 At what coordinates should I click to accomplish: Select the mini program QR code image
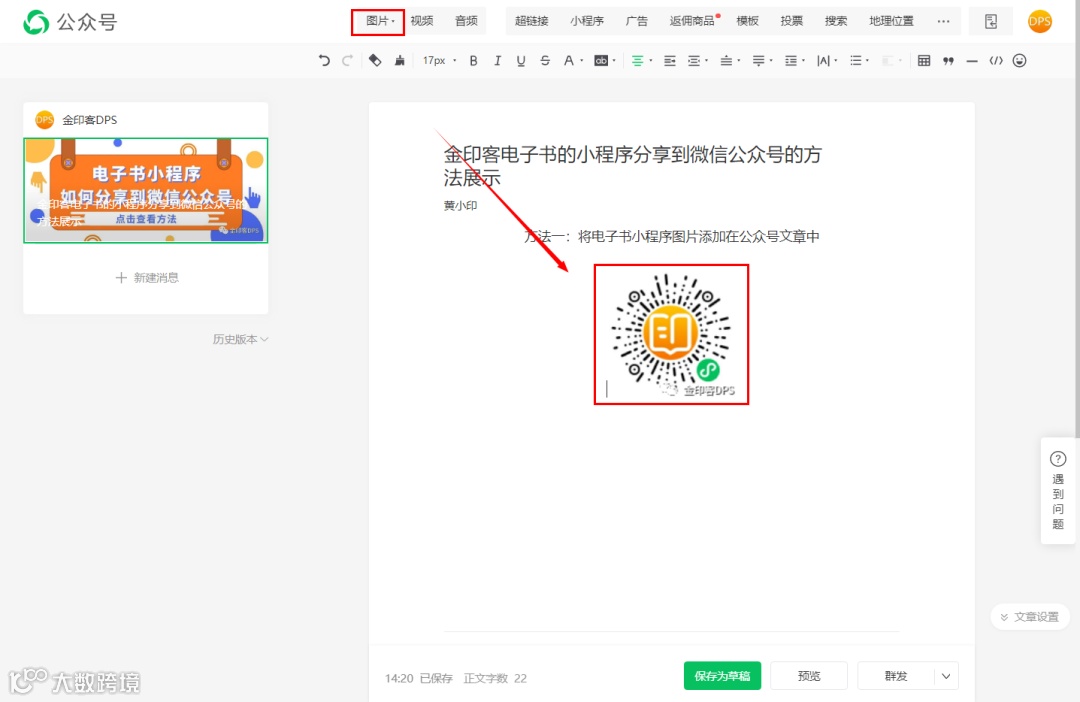(x=672, y=334)
